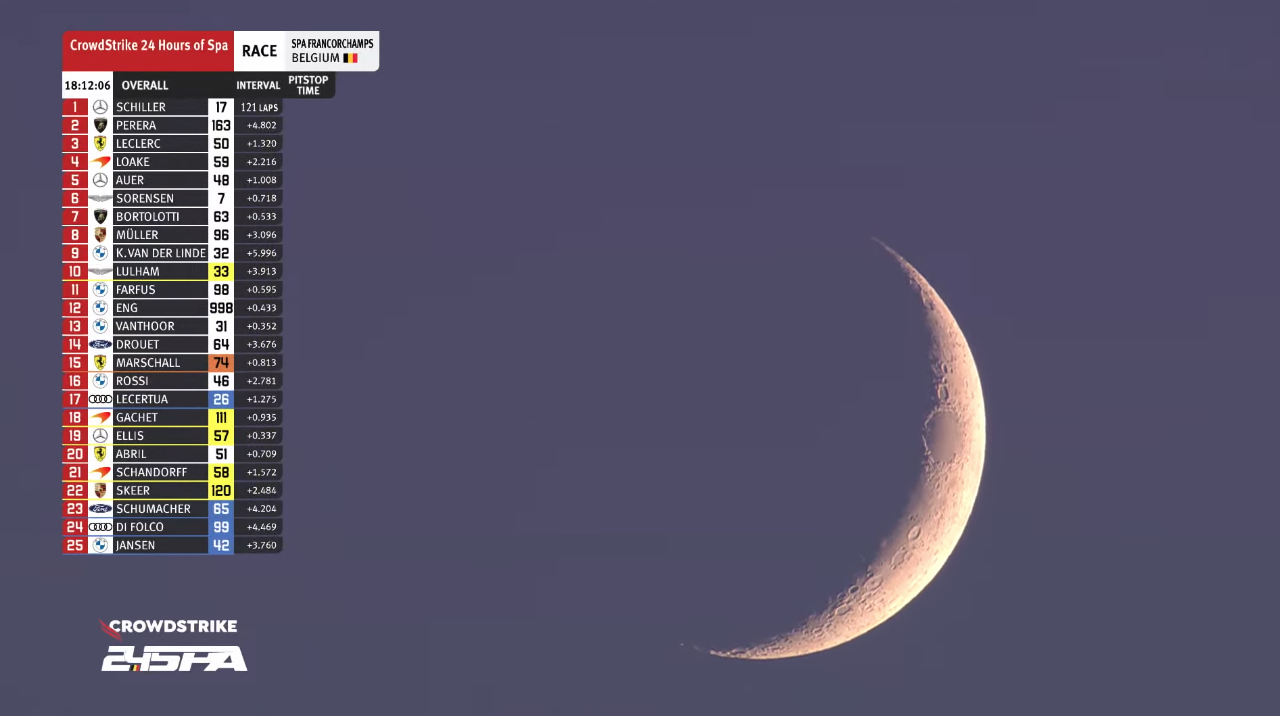Click the Ford logo beside SCHUMACHER

click(x=100, y=508)
